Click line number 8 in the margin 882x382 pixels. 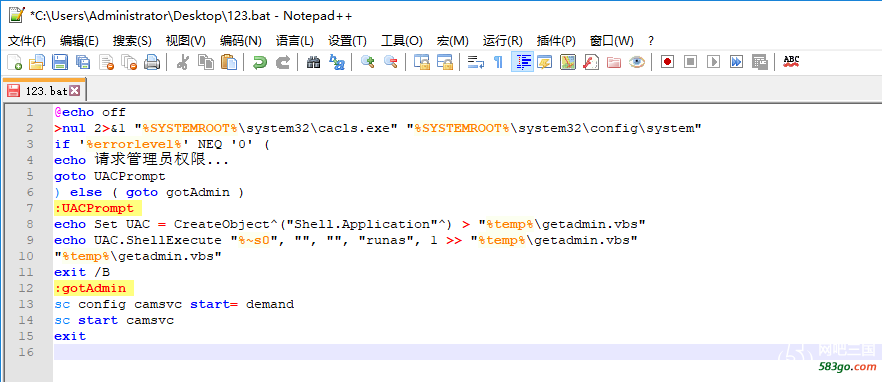pyautogui.click(x=29, y=224)
